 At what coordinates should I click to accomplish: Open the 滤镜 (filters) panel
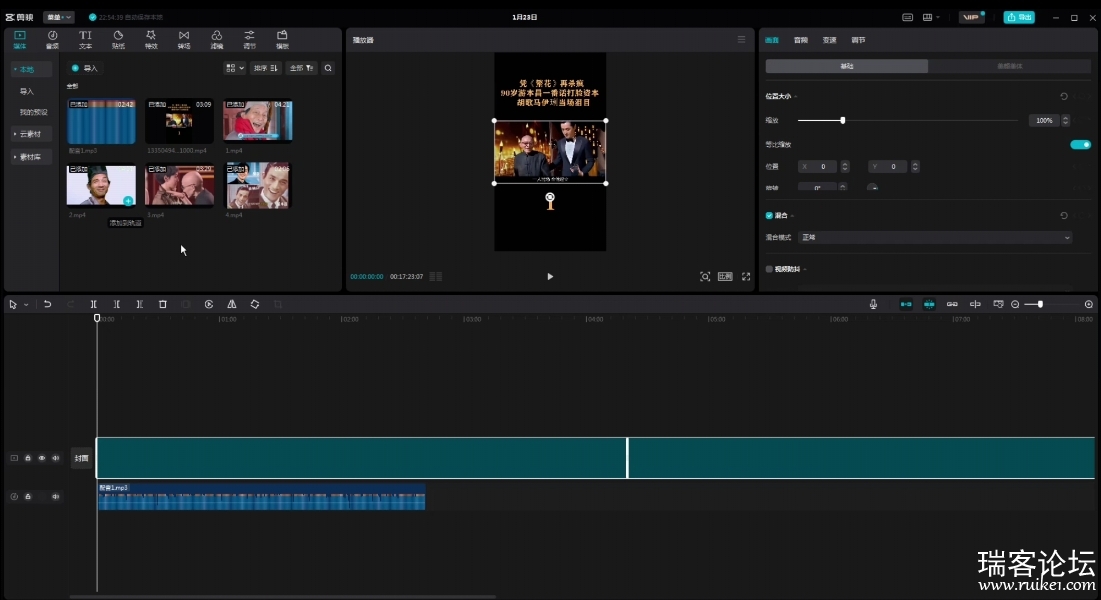click(217, 39)
